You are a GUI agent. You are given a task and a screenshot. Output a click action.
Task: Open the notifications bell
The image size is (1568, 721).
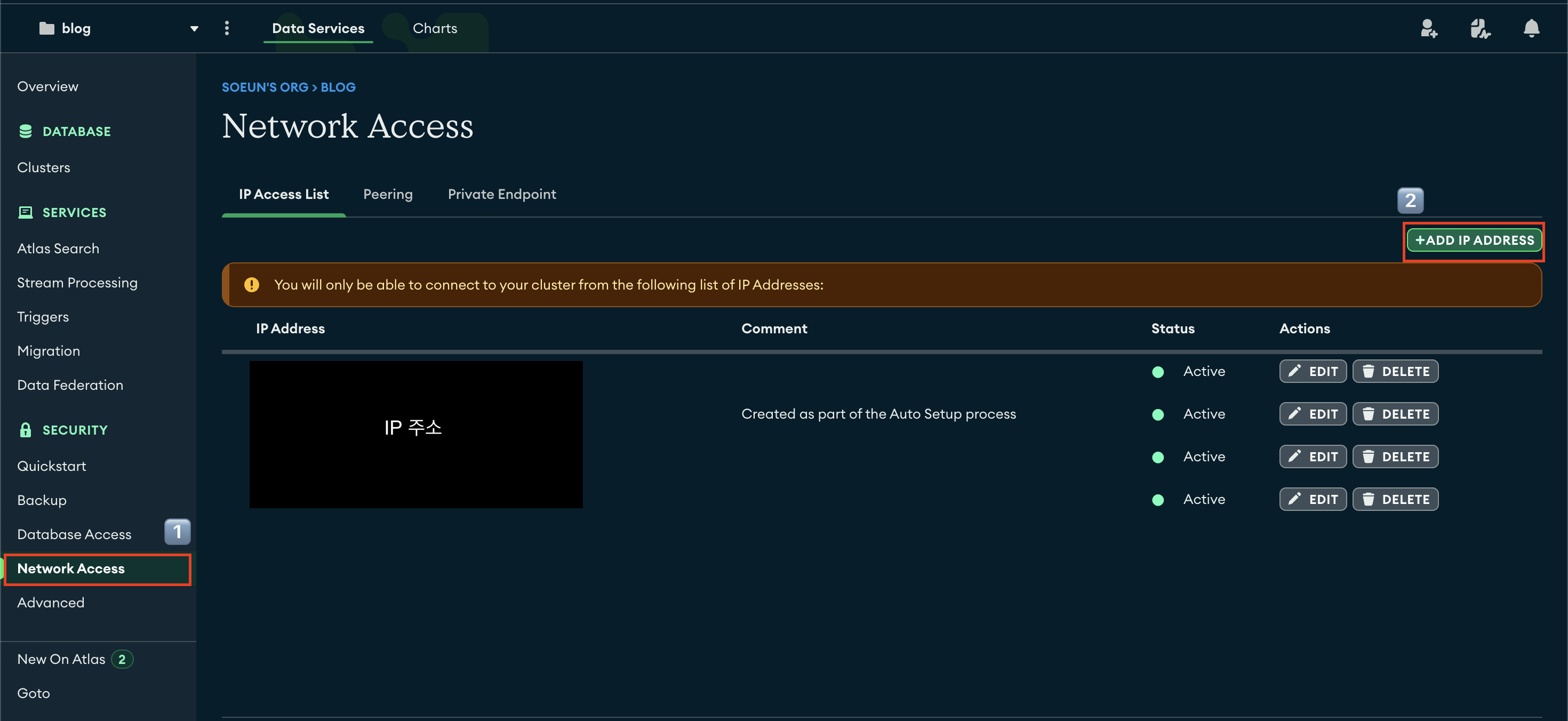1531,29
